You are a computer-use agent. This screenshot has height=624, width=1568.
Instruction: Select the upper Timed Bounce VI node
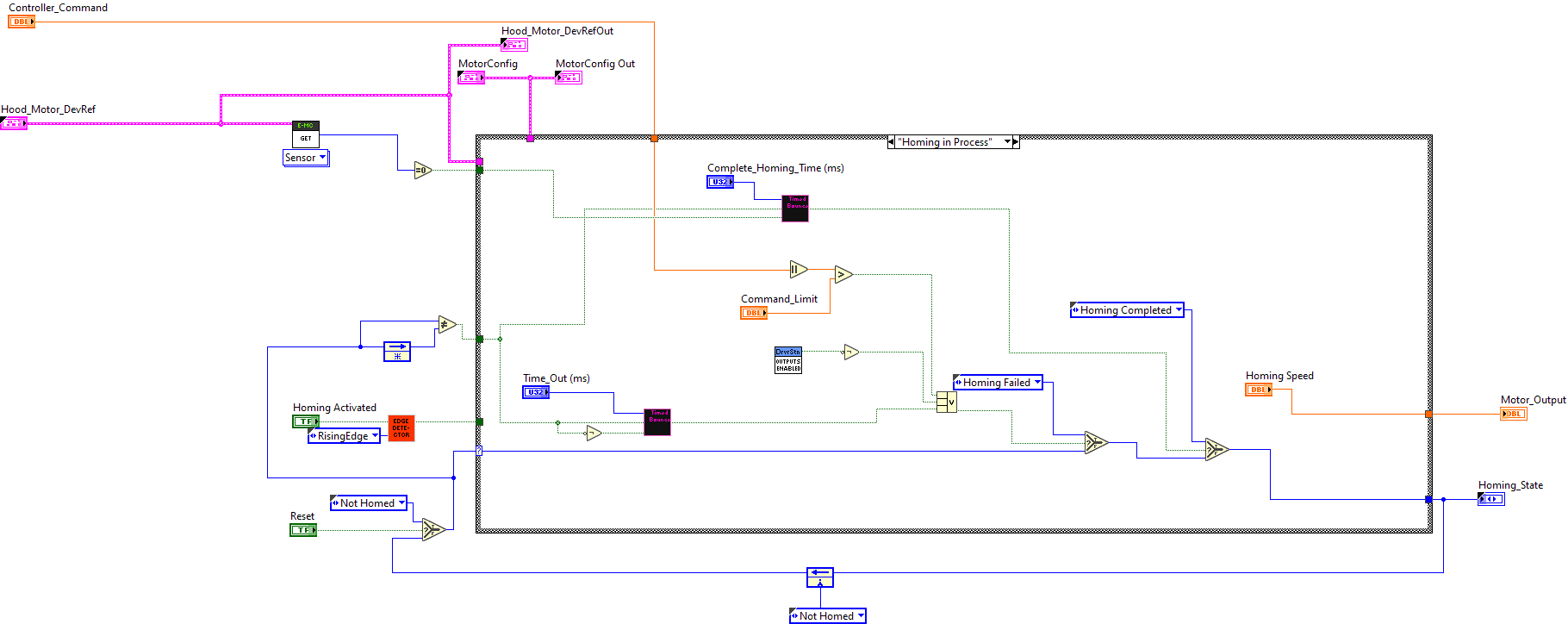tap(795, 208)
